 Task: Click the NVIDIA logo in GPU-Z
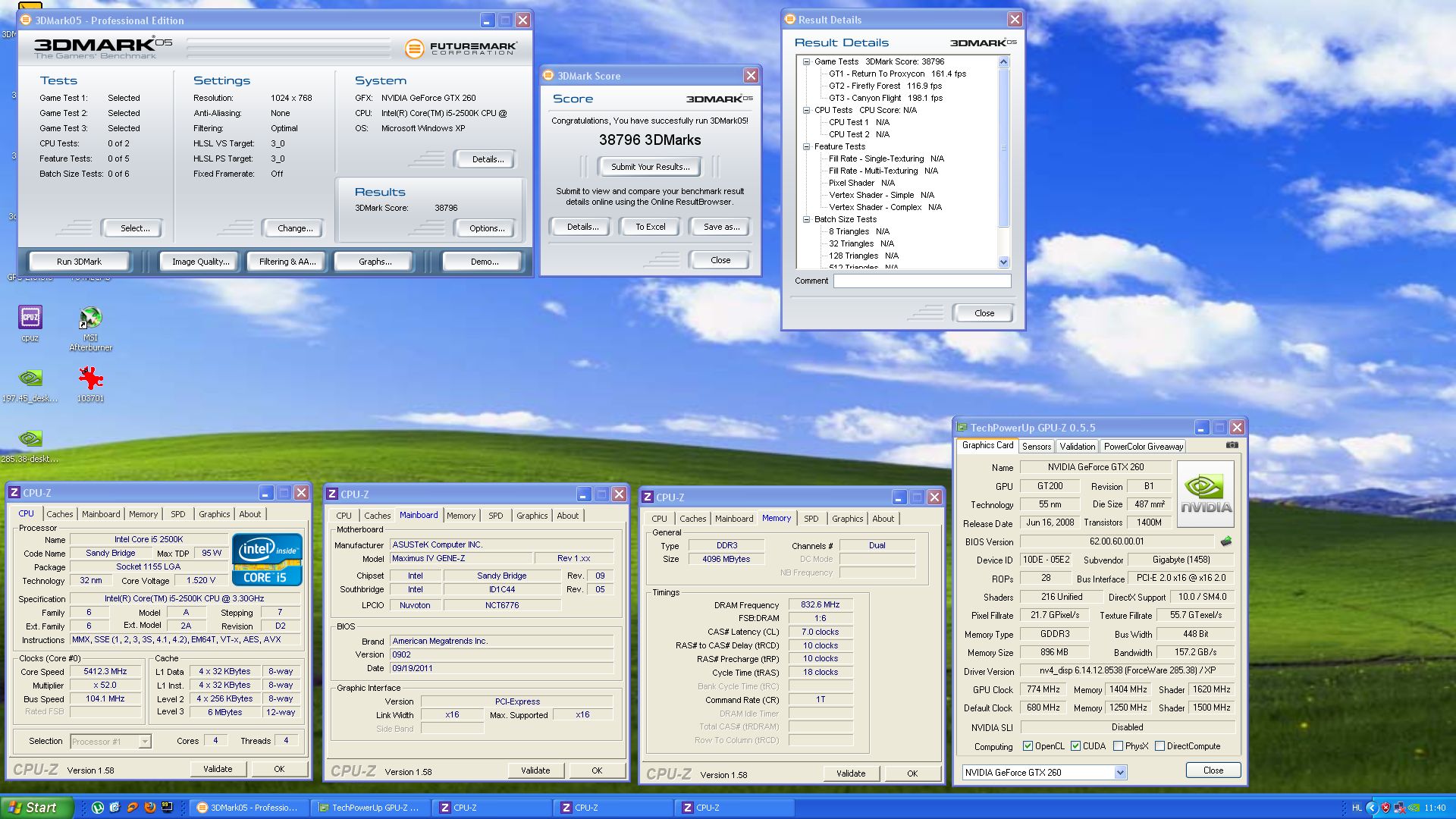click(x=1206, y=494)
